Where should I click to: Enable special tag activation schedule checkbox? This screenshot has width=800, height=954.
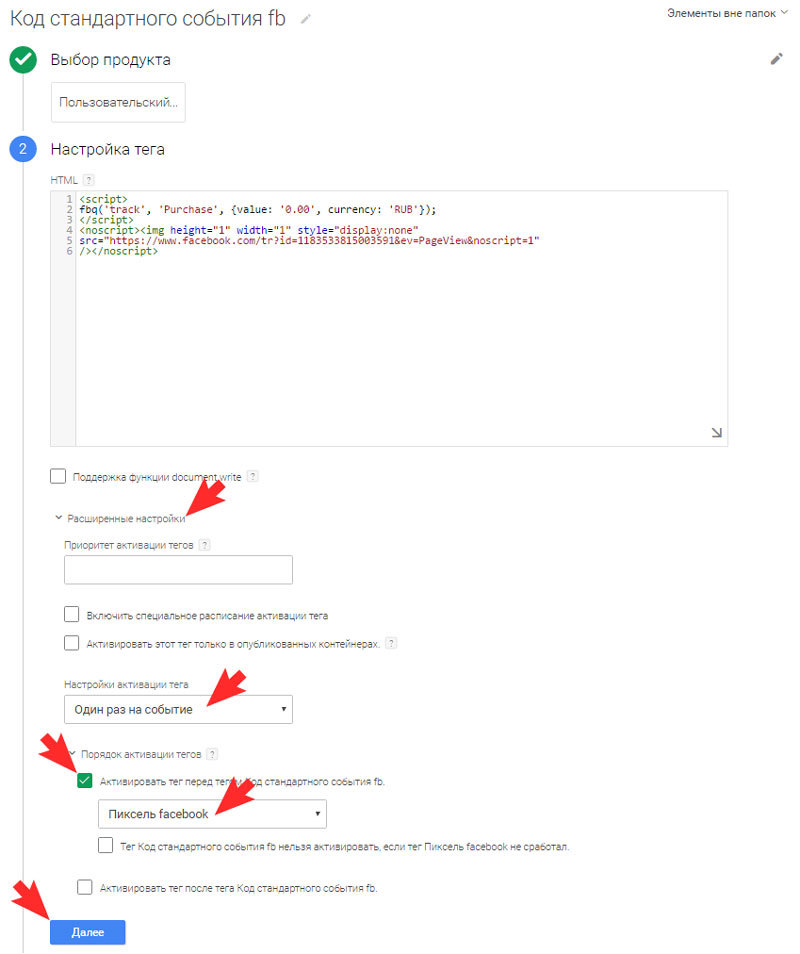(72, 614)
